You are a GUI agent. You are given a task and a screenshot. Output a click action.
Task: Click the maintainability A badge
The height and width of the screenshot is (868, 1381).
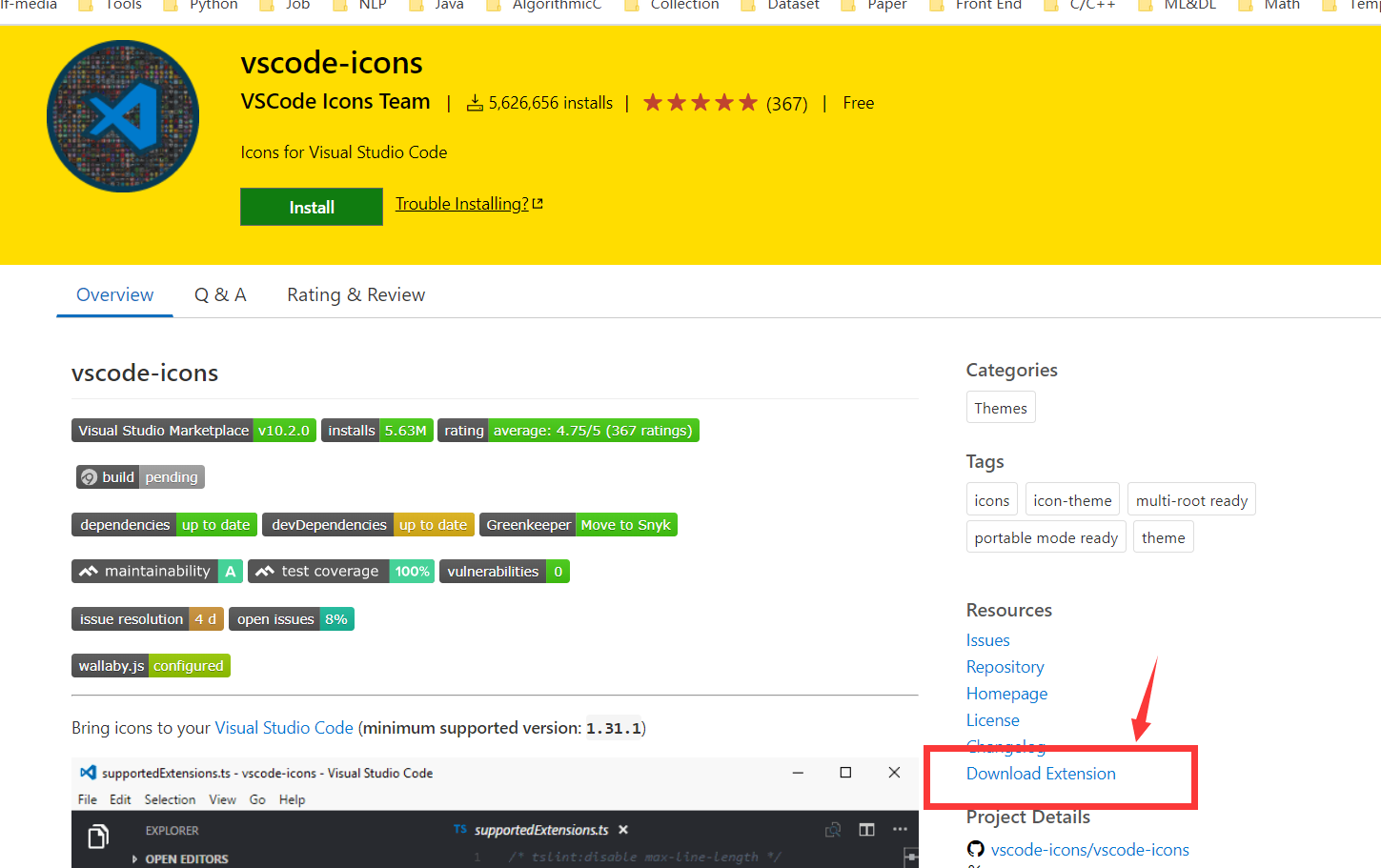coord(157,572)
